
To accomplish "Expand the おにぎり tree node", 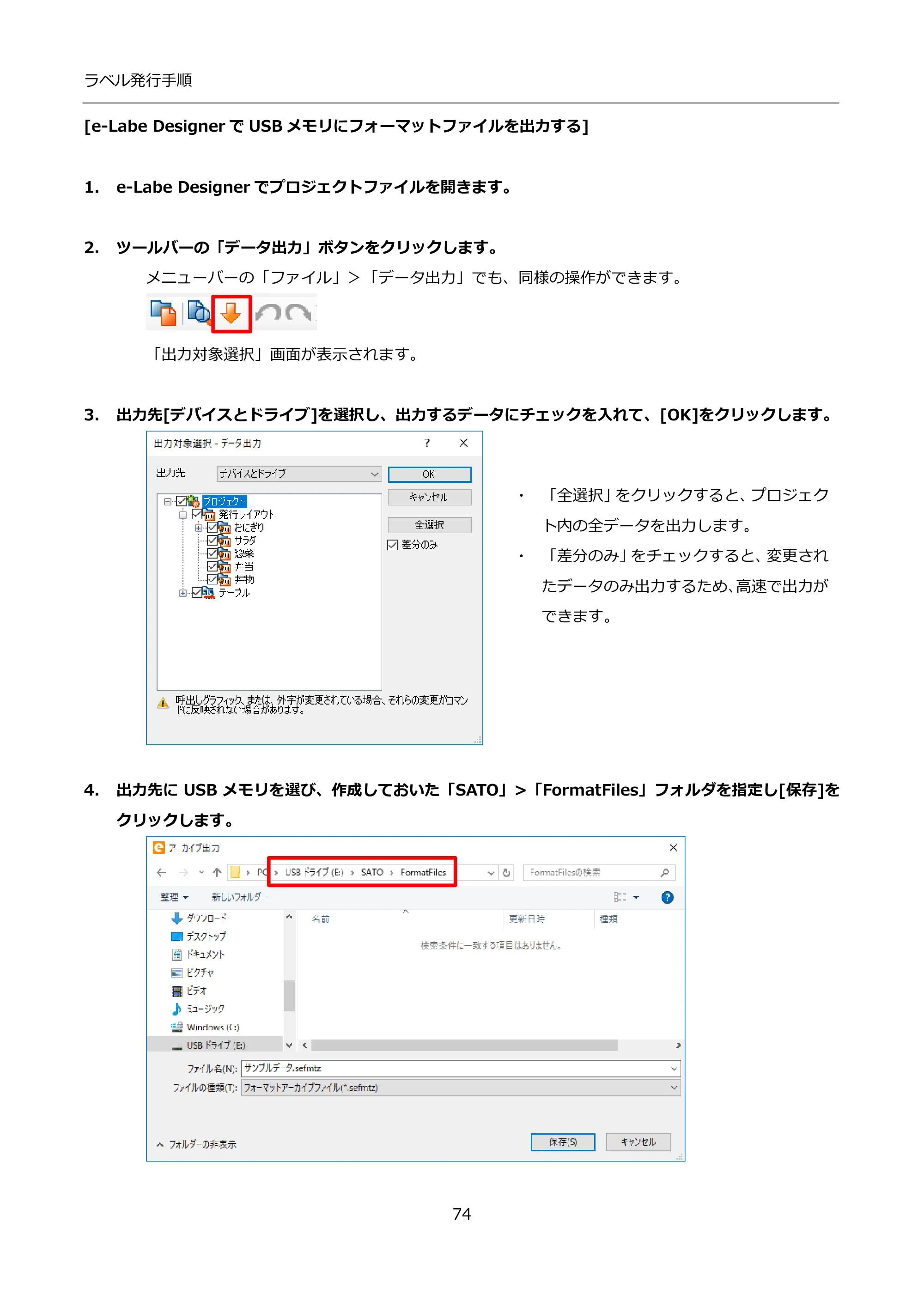I will (198, 528).
